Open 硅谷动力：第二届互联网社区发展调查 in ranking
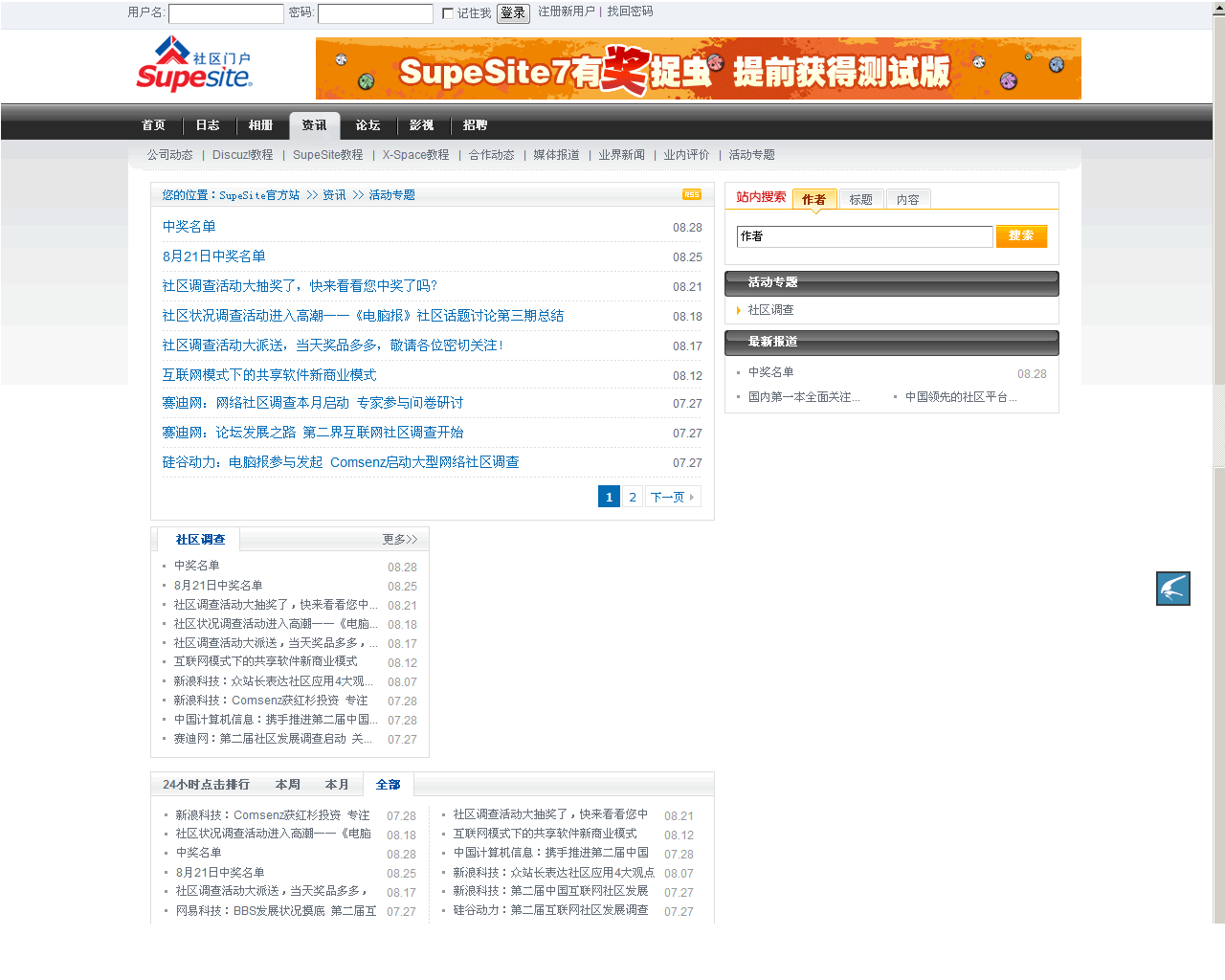This screenshot has height=980, width=1225. click(550, 910)
